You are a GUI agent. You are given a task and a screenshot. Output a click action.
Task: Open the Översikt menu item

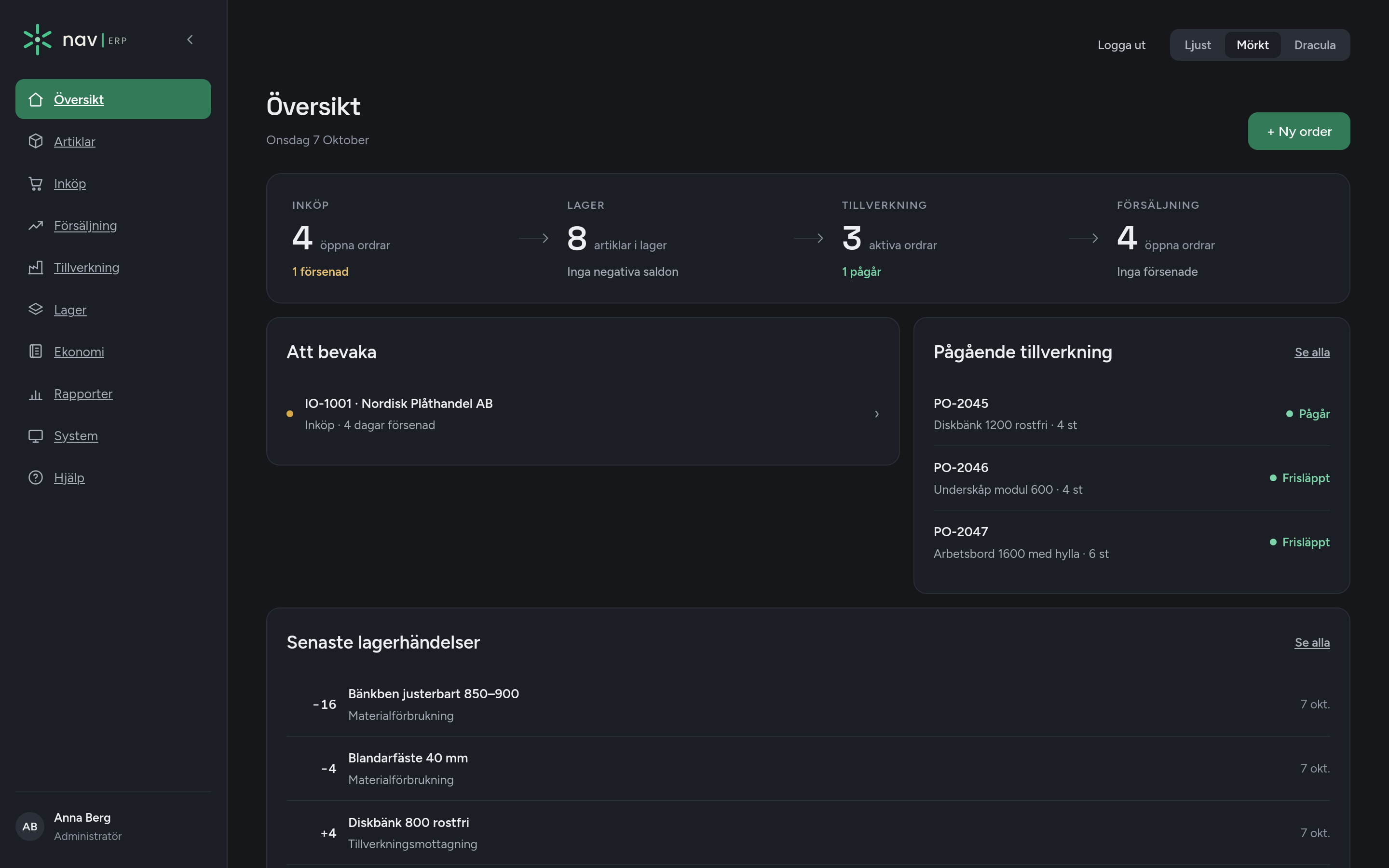tap(113, 99)
